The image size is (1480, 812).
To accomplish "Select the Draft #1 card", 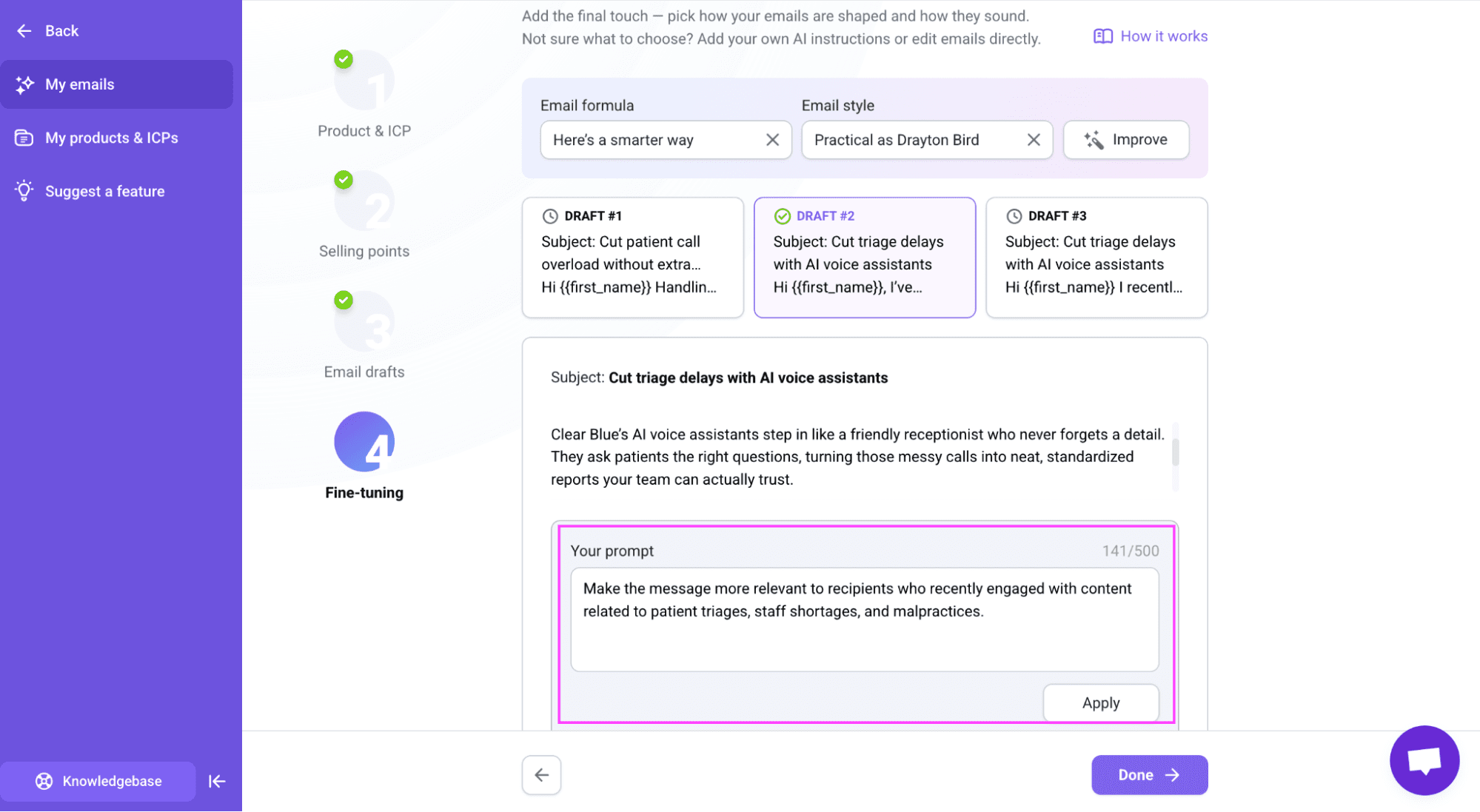I will pyautogui.click(x=633, y=258).
